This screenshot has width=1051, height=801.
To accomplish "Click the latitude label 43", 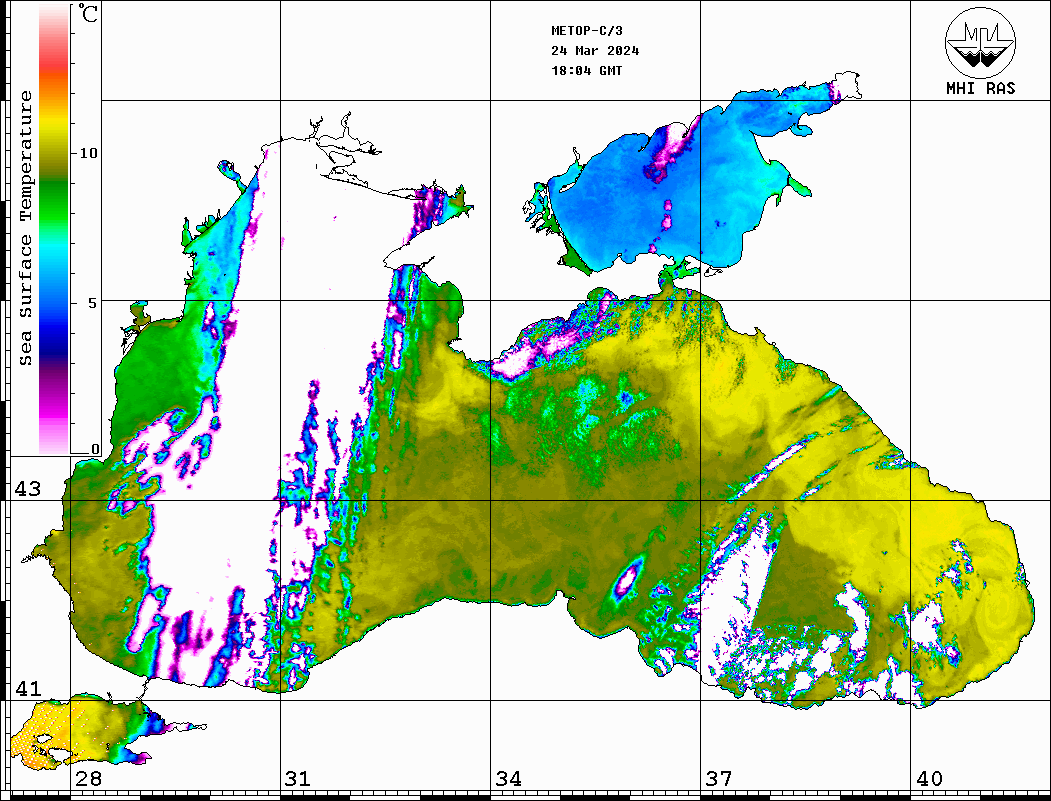I will (x=28, y=489).
